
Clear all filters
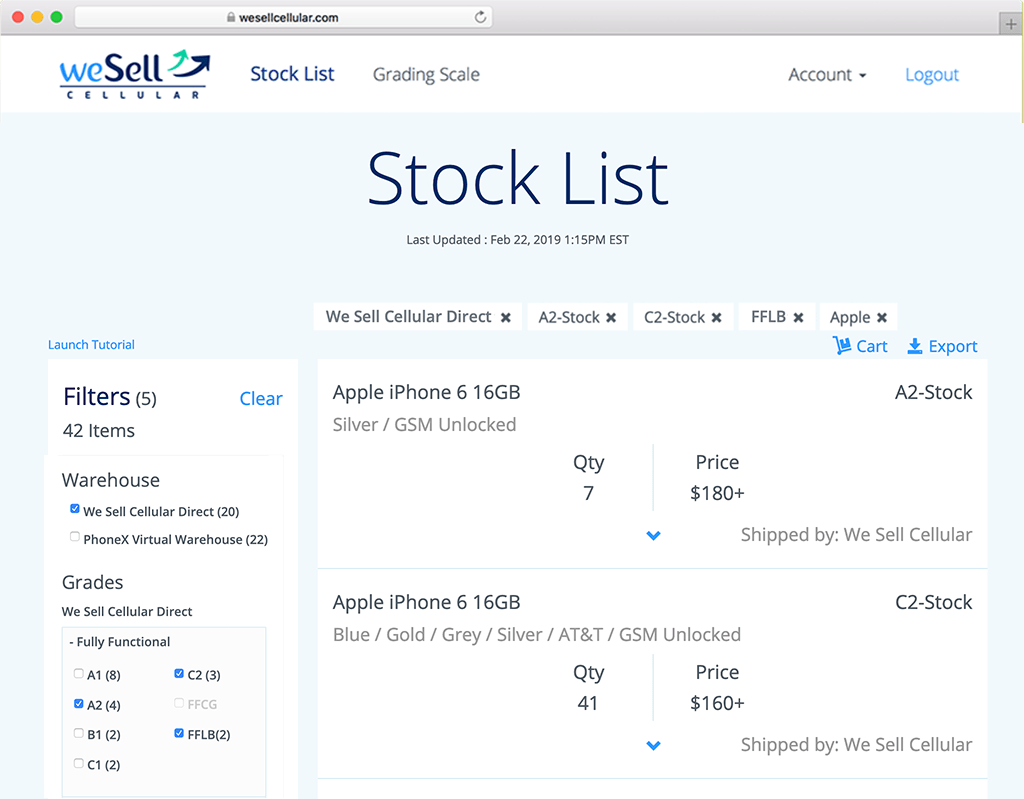click(261, 399)
